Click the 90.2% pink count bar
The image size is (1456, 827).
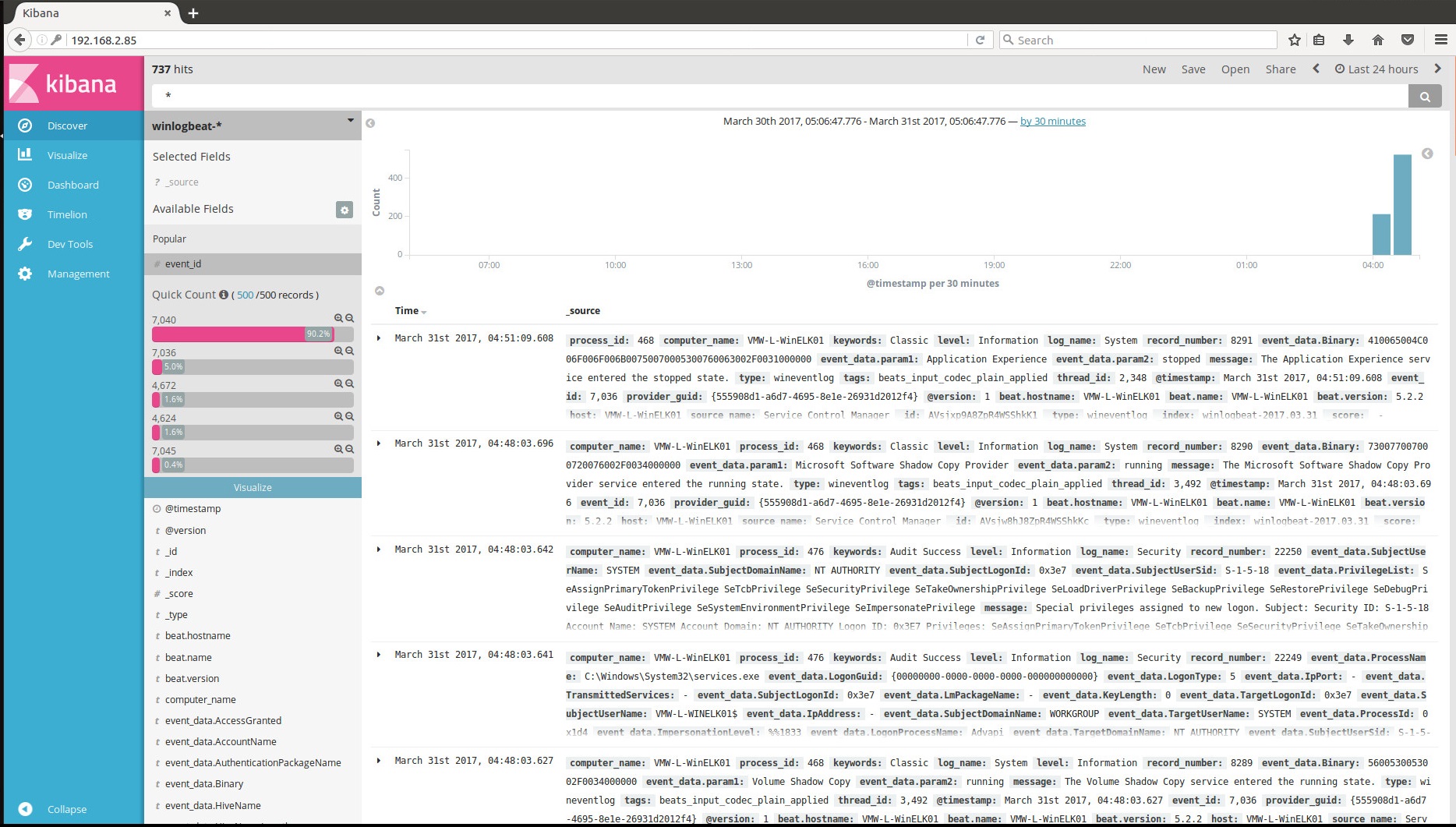click(x=242, y=334)
